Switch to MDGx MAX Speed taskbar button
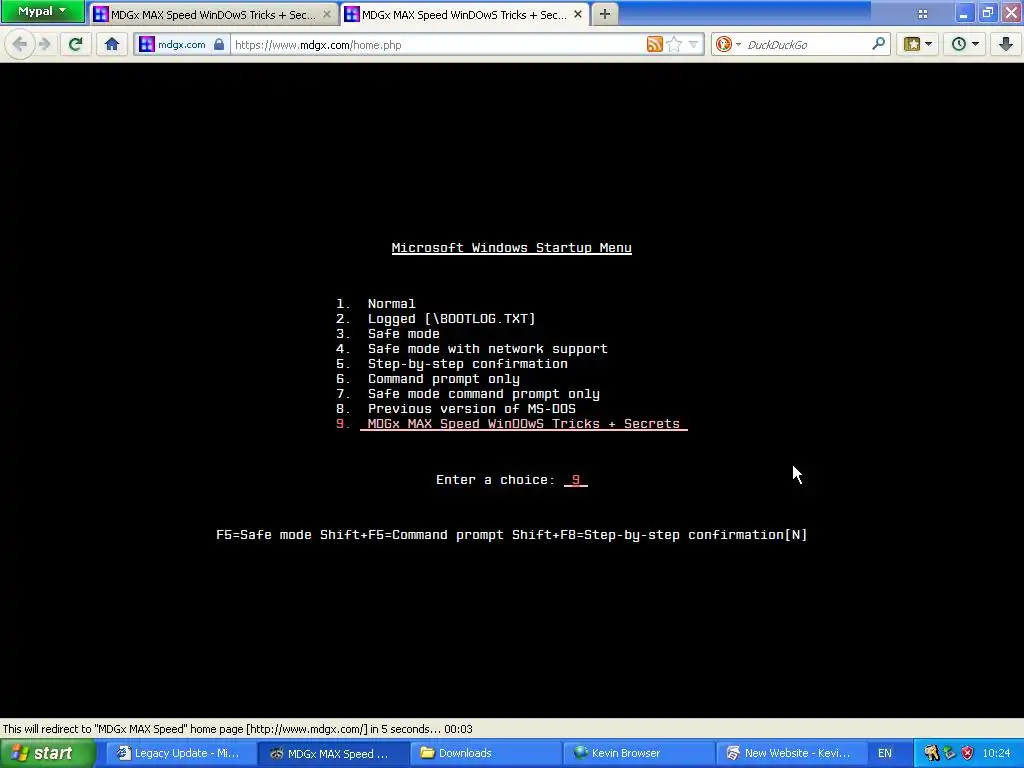Image resolution: width=1024 pixels, height=768 pixels. (x=333, y=753)
